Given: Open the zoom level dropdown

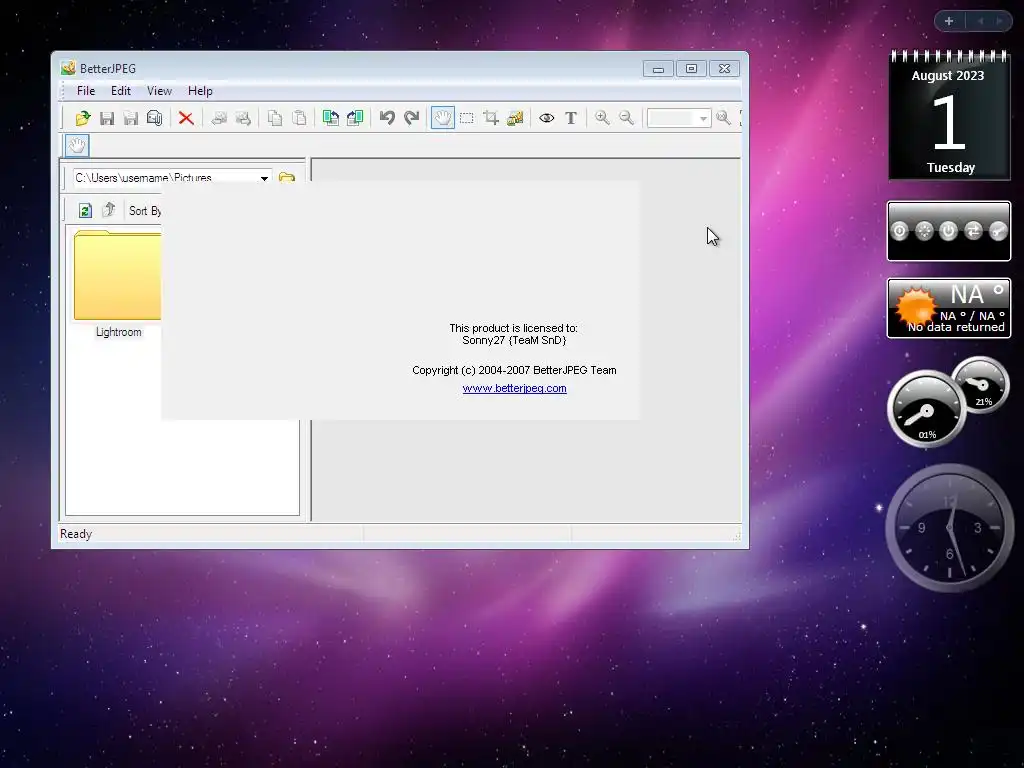Looking at the screenshot, I should [x=703, y=119].
